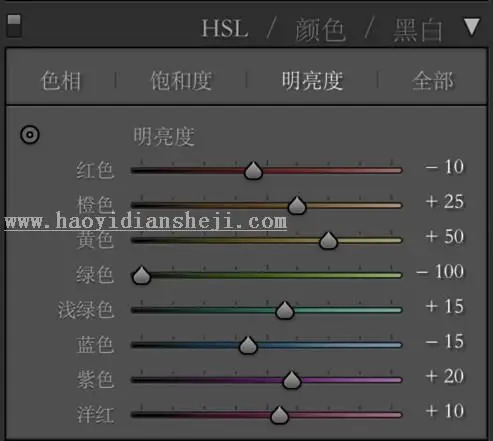Click the 明亮度 section heading above the sliders
Screen dimensions: 493x441
point(164,137)
